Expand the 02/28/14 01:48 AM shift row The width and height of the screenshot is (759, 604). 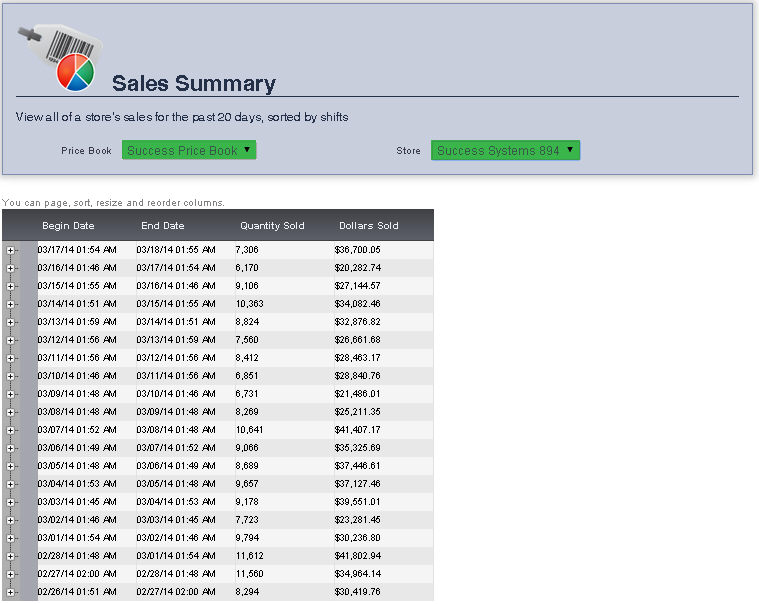pyautogui.click(x=11, y=556)
